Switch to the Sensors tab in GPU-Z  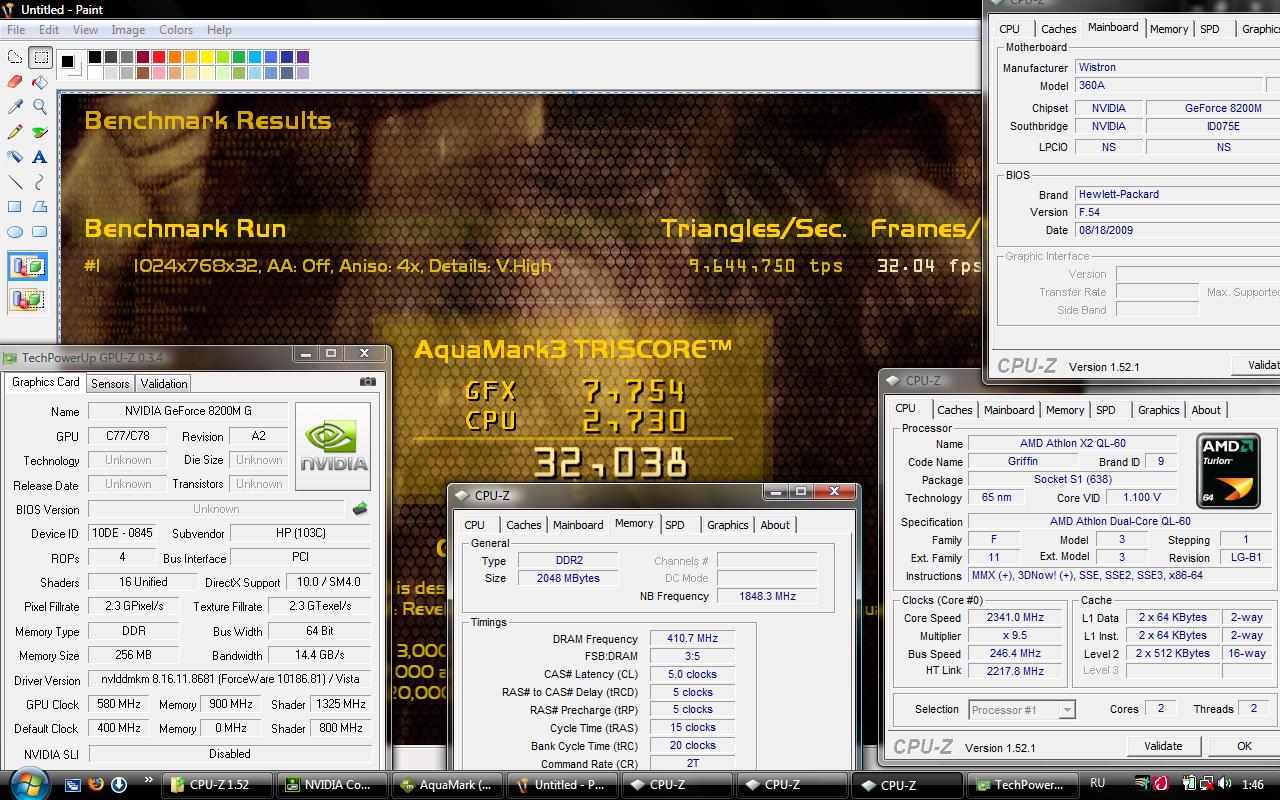110,384
